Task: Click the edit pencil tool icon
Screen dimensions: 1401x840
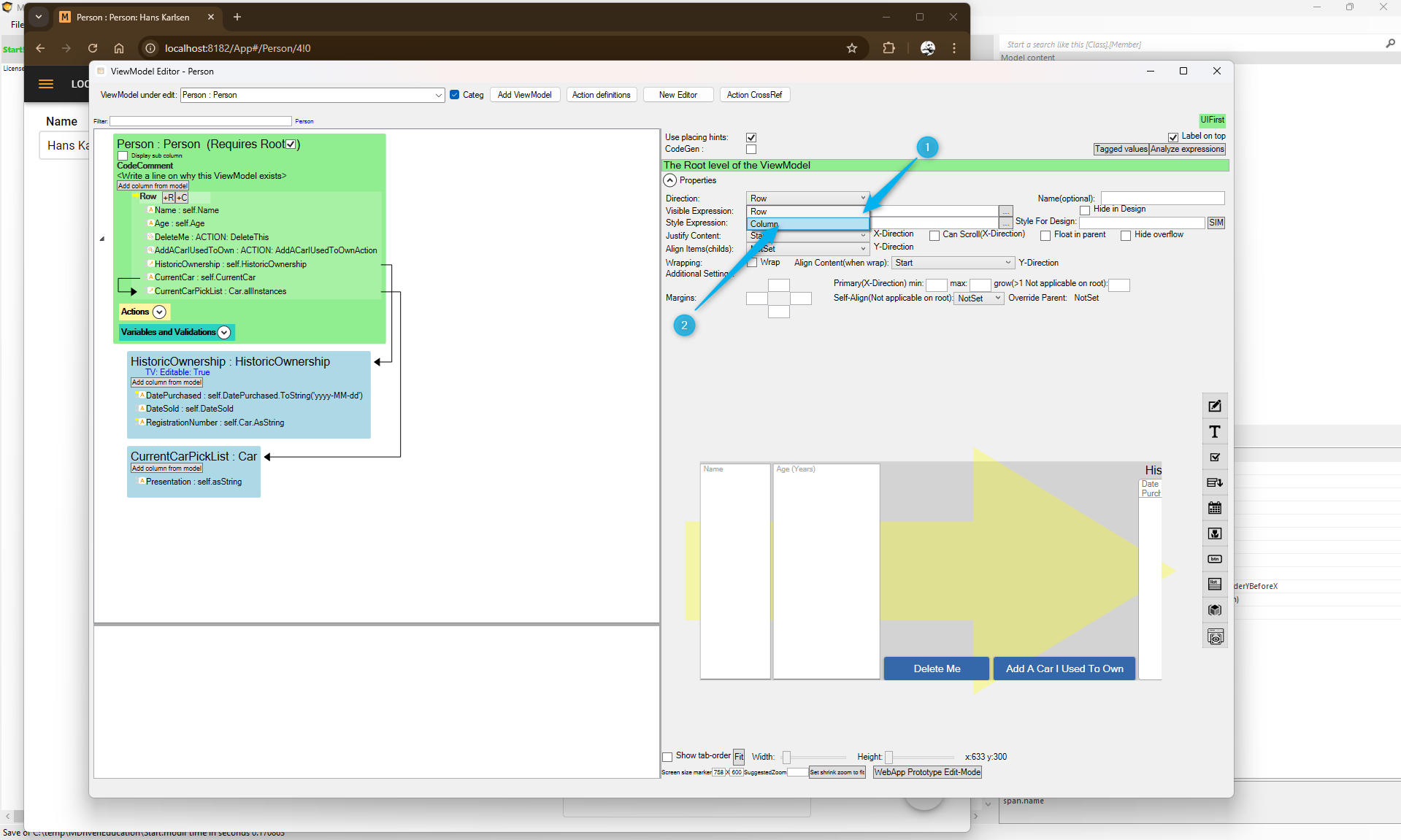Action: pyautogui.click(x=1215, y=406)
